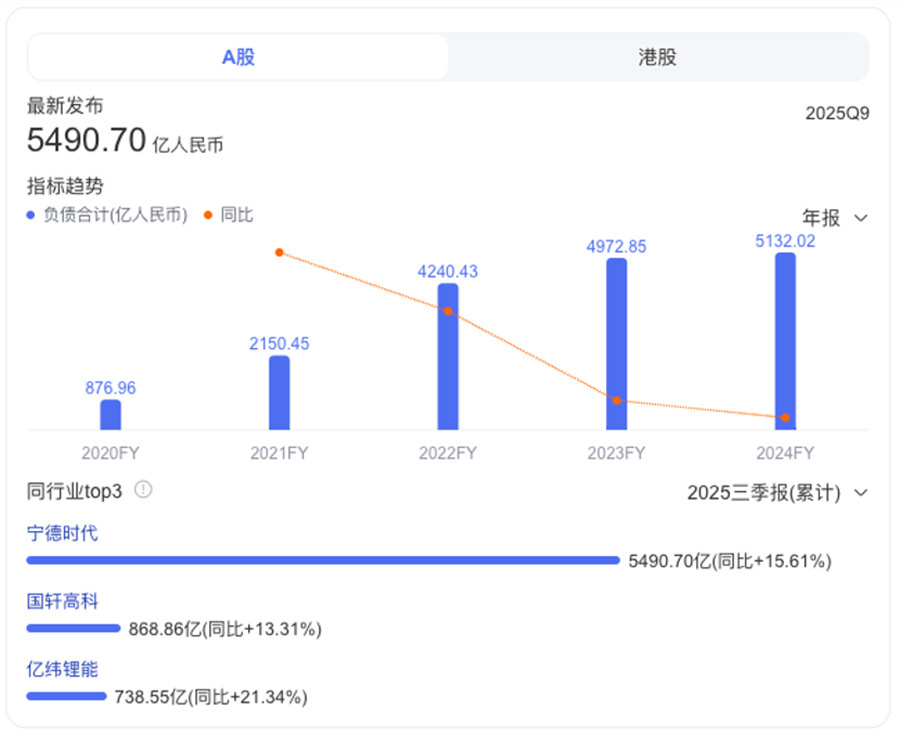Select the 2020FY bar in the chart
The width and height of the screenshot is (900, 735).
pos(111,414)
